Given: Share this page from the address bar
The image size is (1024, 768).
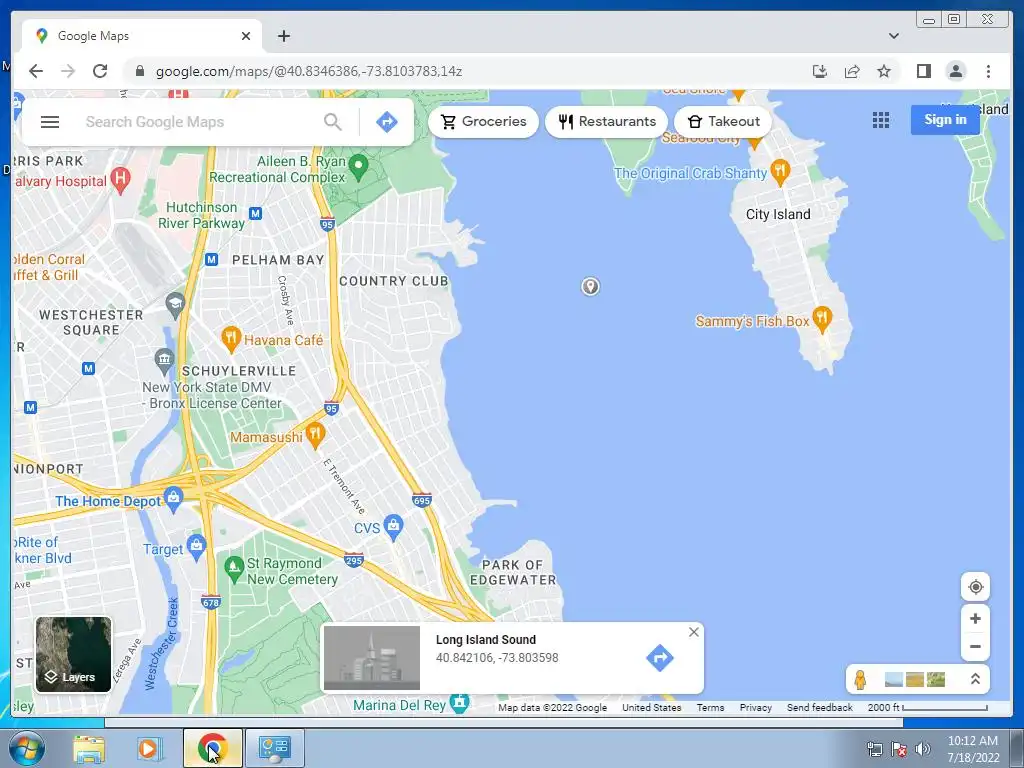Looking at the screenshot, I should (852, 71).
